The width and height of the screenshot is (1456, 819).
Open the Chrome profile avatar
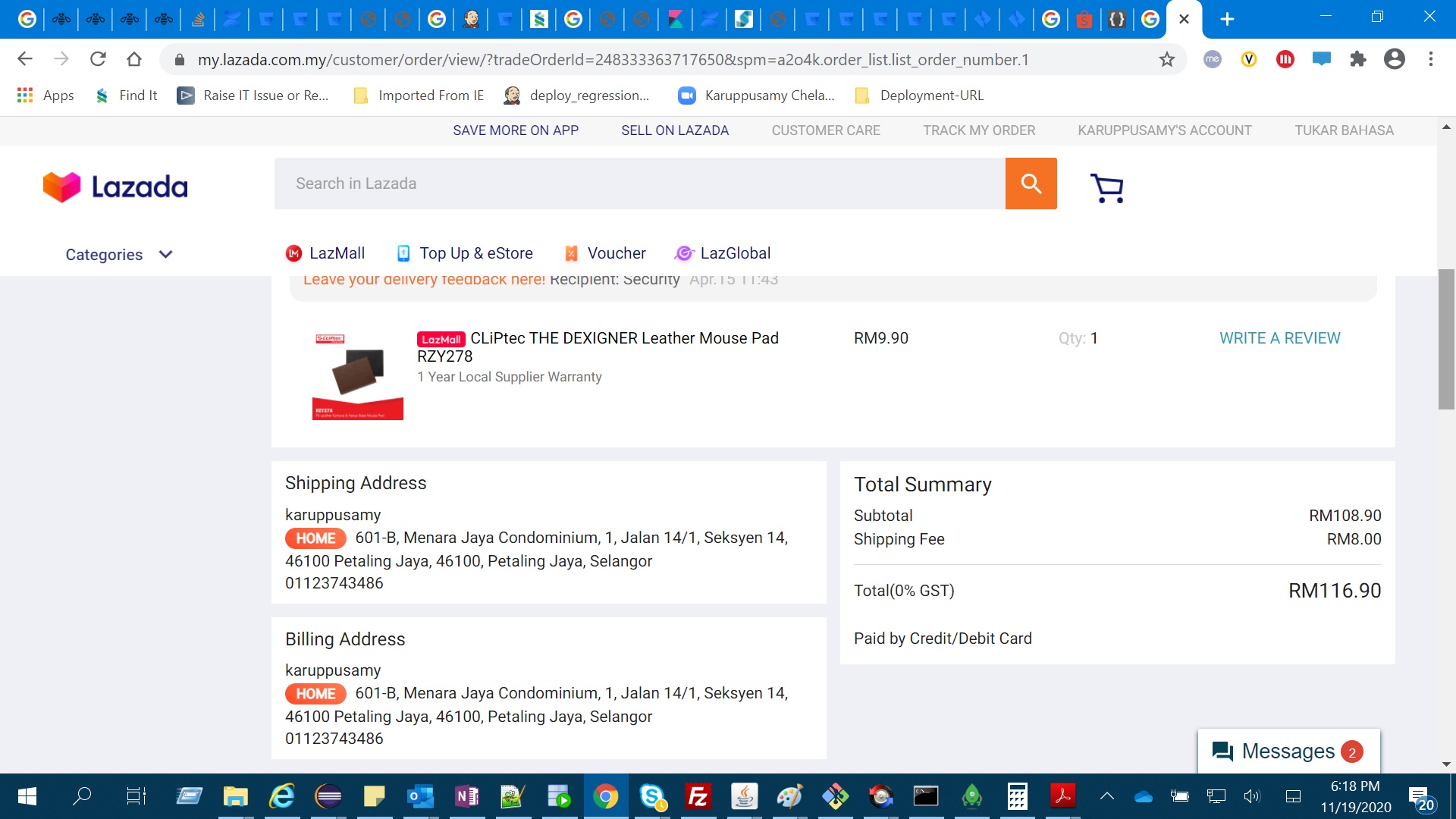pyautogui.click(x=1394, y=59)
